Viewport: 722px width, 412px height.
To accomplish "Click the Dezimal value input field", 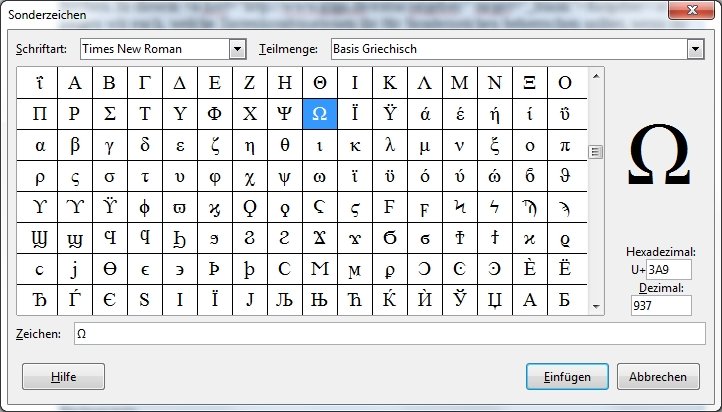I will [660, 306].
